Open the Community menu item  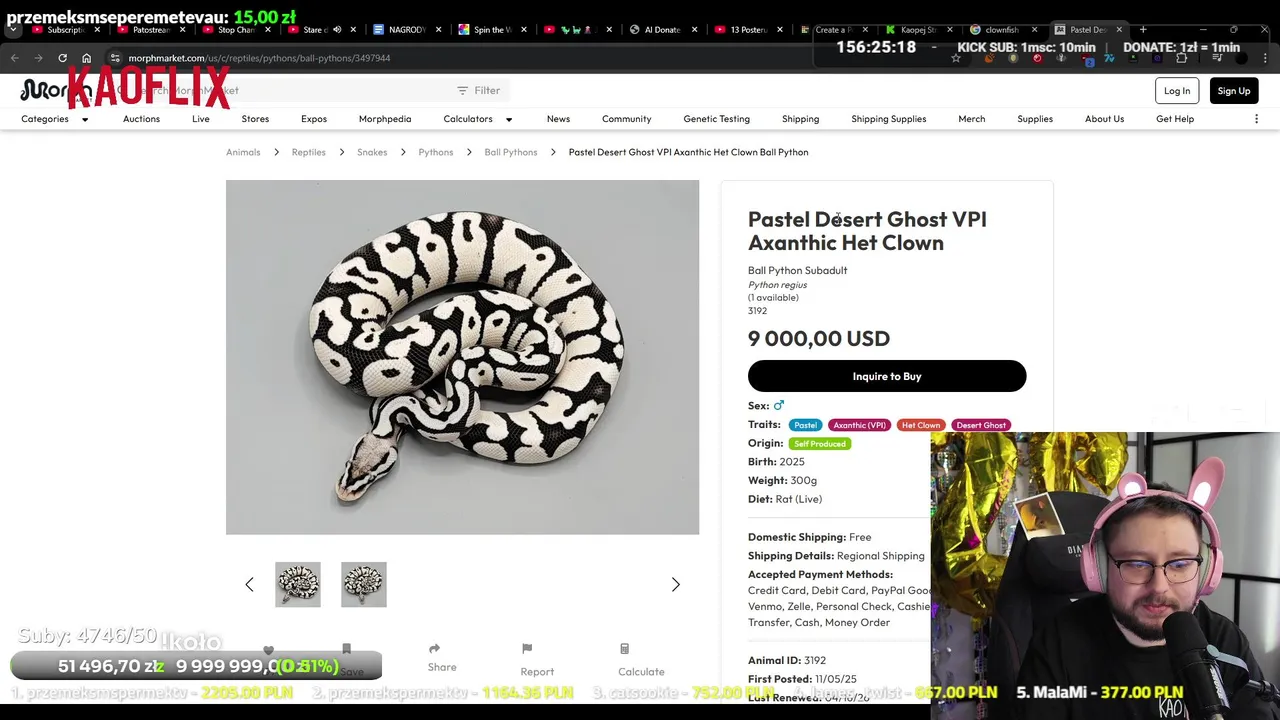click(x=626, y=119)
